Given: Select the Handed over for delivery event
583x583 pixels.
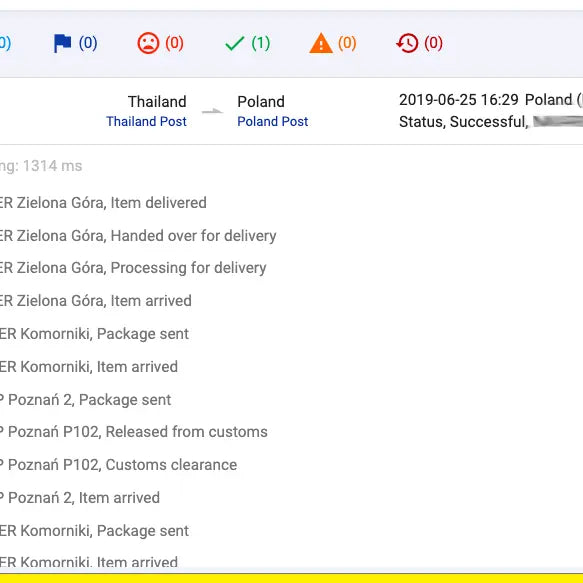Looking at the screenshot, I should (x=138, y=236).
